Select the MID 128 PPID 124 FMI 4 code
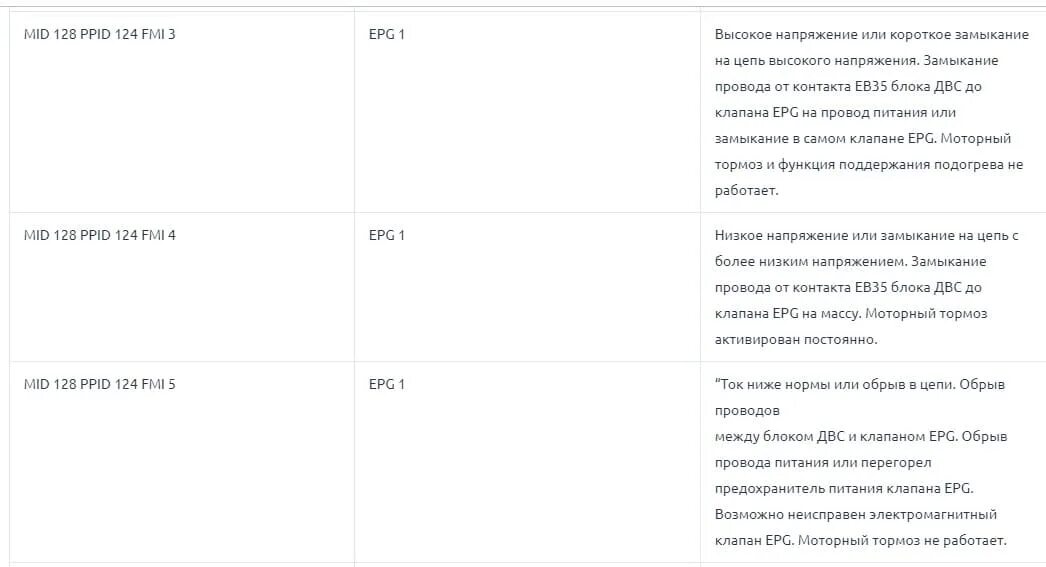This screenshot has width=1046, height=567. click(x=100, y=236)
